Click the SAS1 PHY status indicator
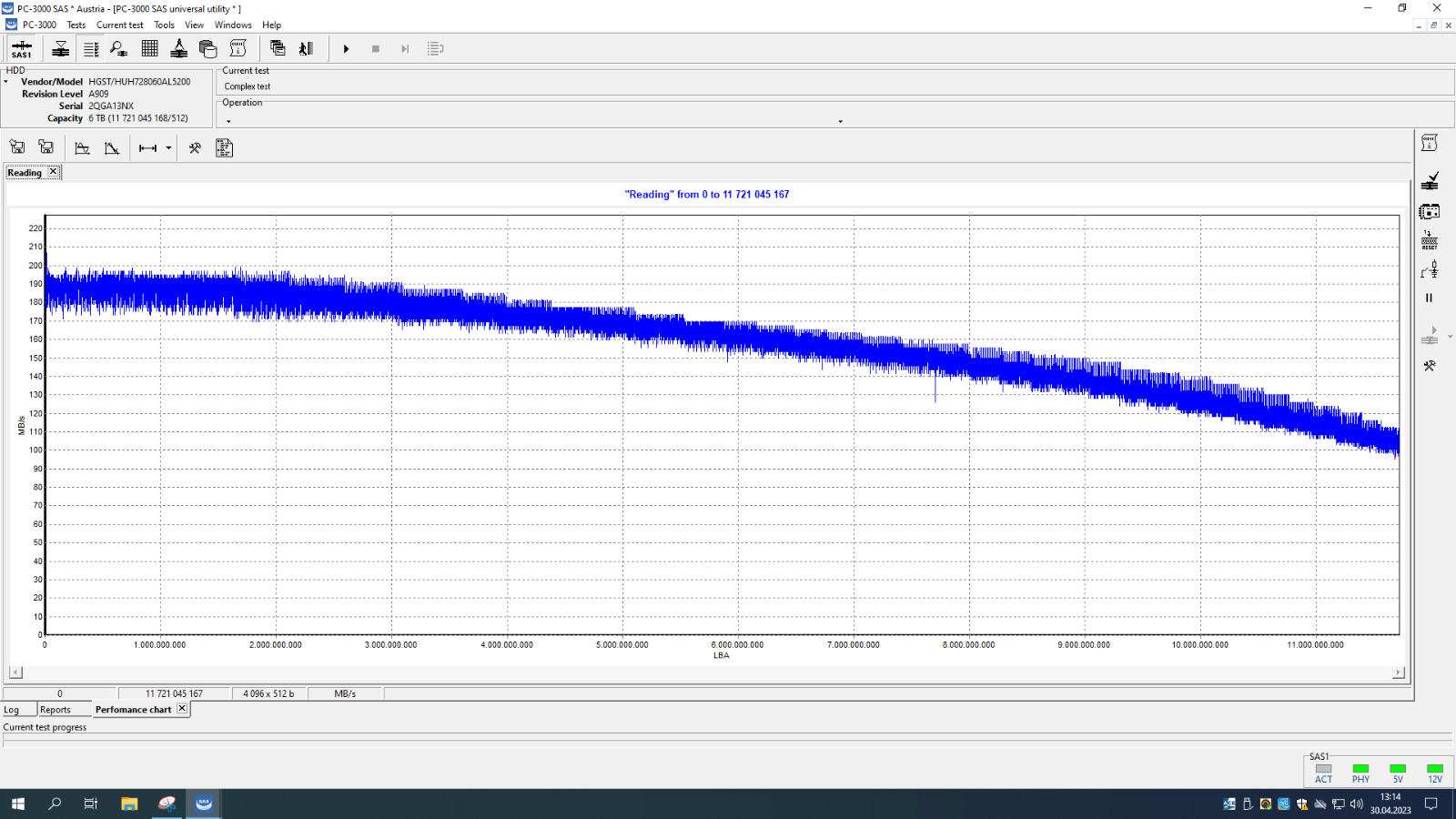This screenshot has height=819, width=1456. [1360, 773]
